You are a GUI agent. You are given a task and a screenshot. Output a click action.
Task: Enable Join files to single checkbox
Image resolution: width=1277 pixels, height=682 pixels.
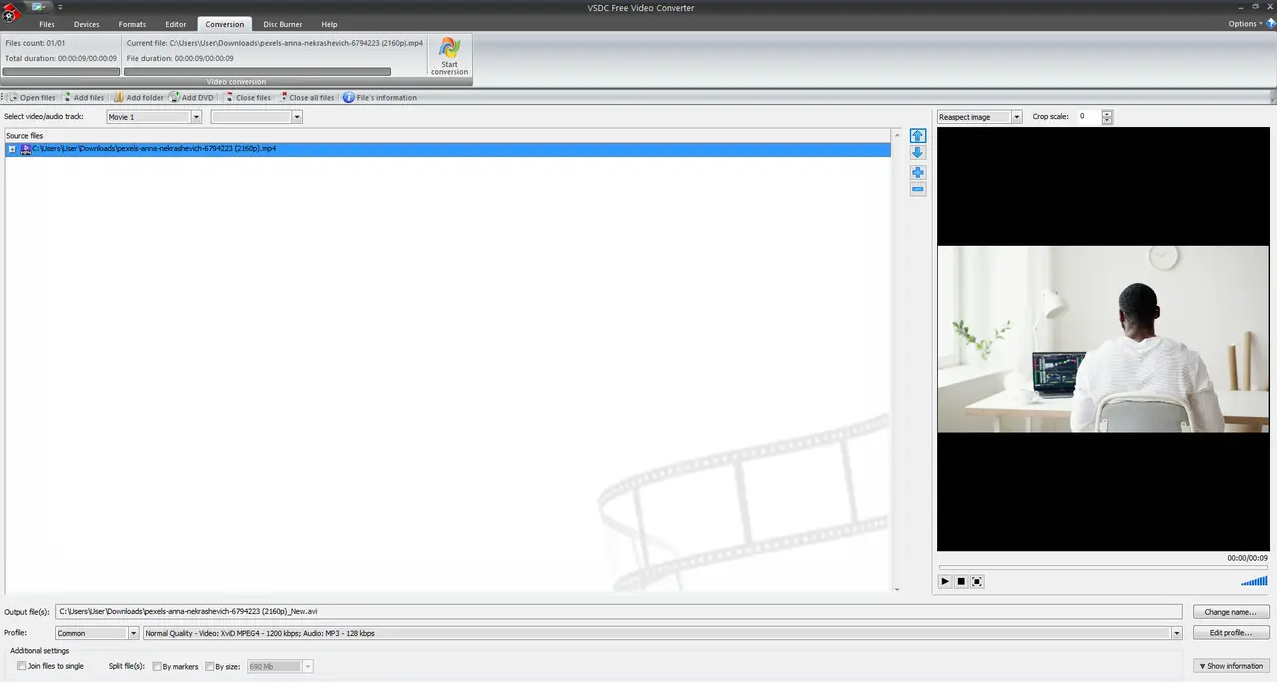[x=22, y=666]
